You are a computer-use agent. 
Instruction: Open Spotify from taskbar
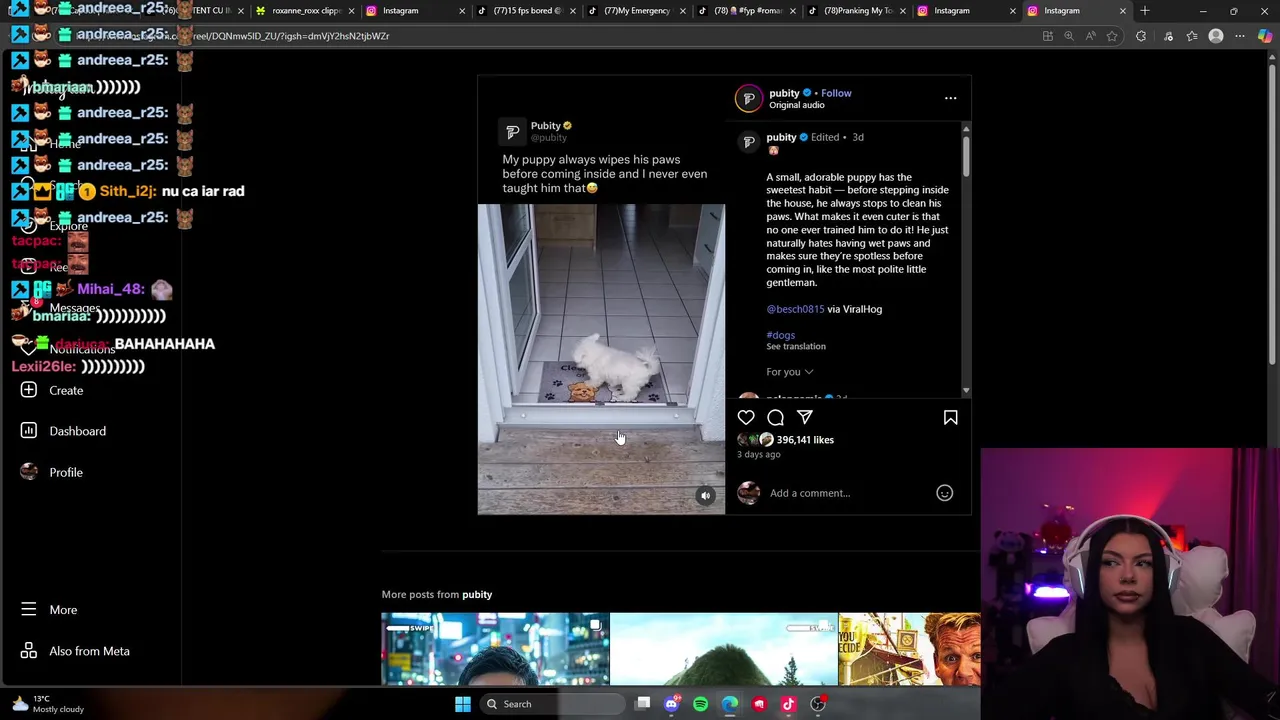click(x=700, y=704)
